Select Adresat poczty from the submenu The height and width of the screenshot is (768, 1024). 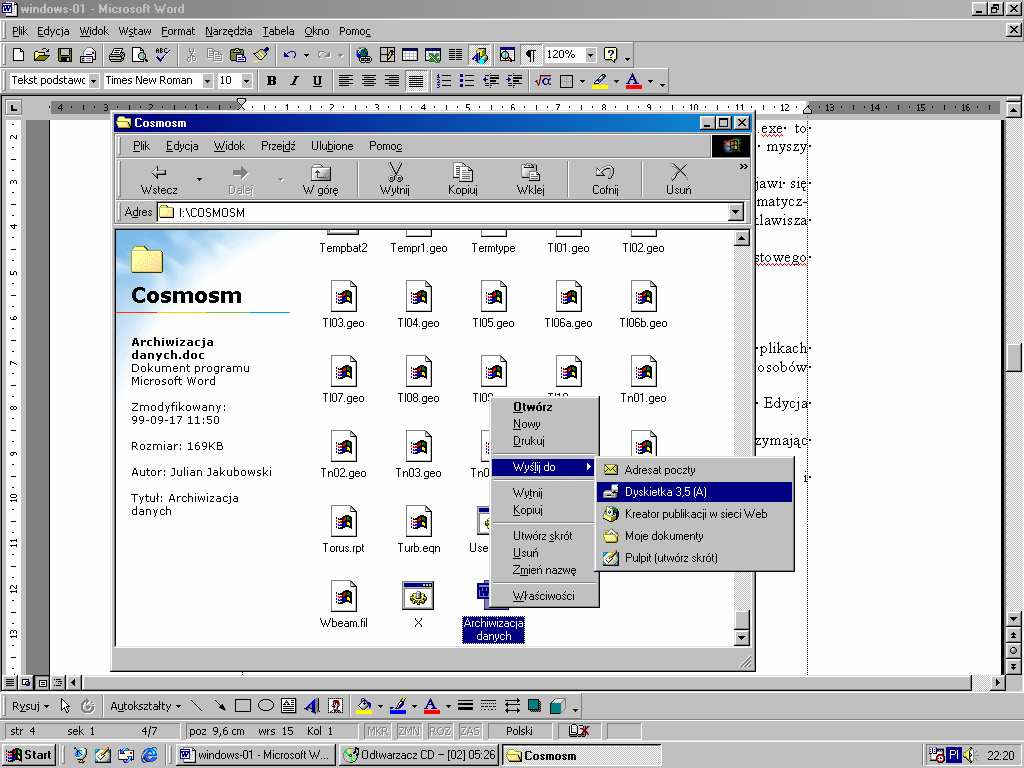click(694, 470)
